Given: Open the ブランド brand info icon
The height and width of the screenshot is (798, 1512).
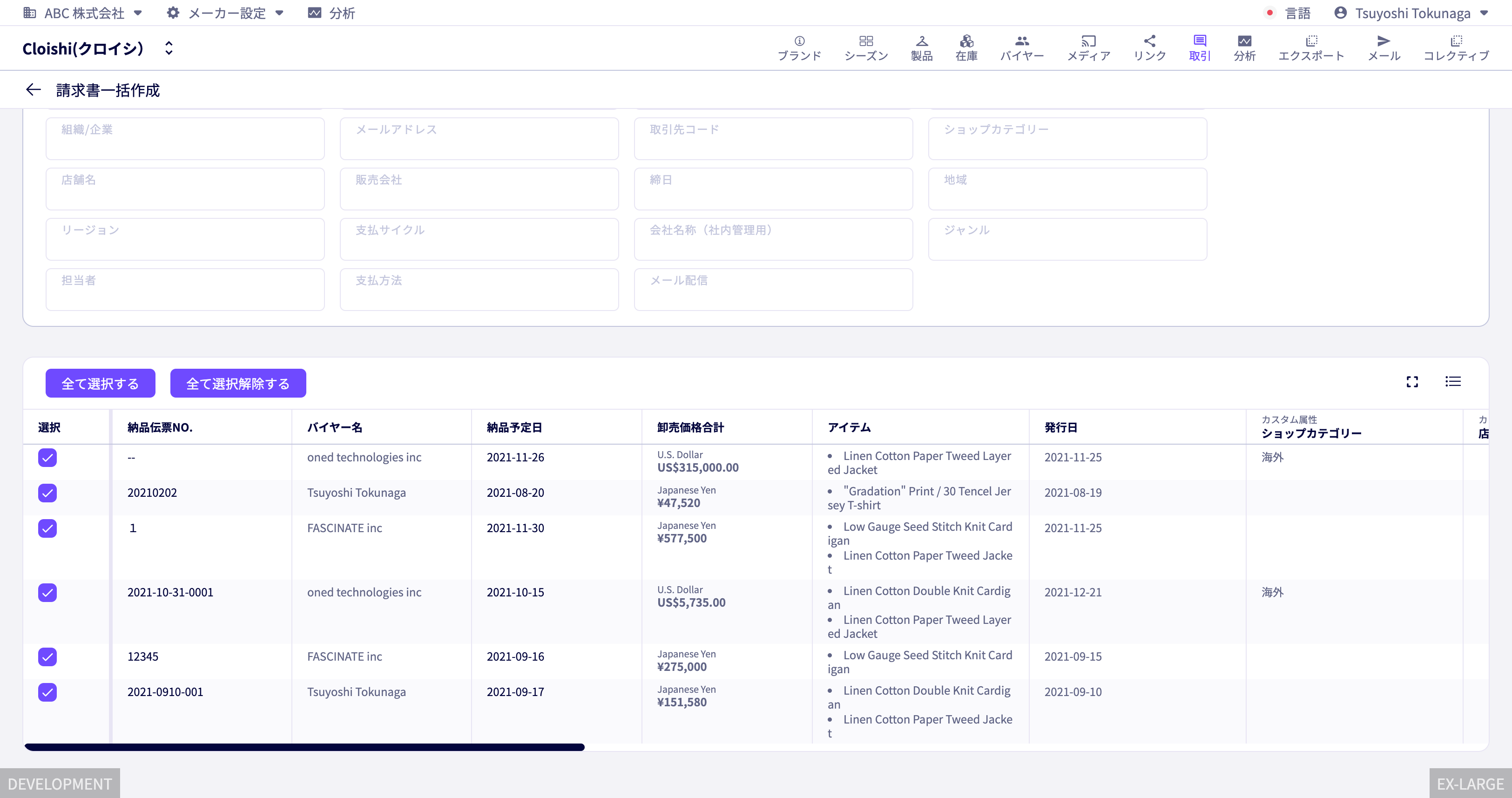Looking at the screenshot, I should click(799, 41).
